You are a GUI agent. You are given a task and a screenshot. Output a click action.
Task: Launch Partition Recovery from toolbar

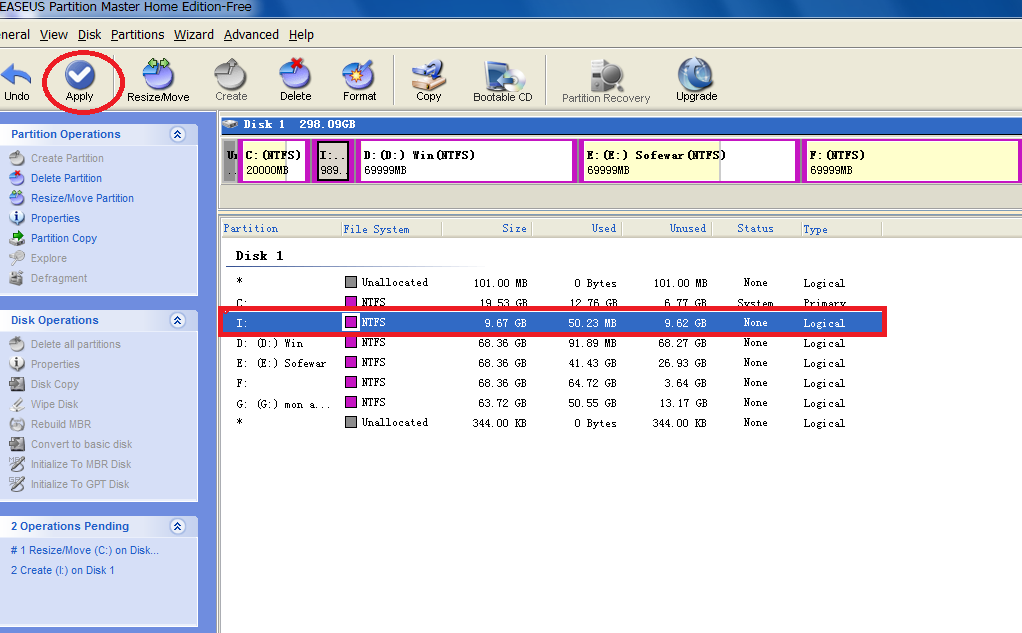click(x=606, y=81)
